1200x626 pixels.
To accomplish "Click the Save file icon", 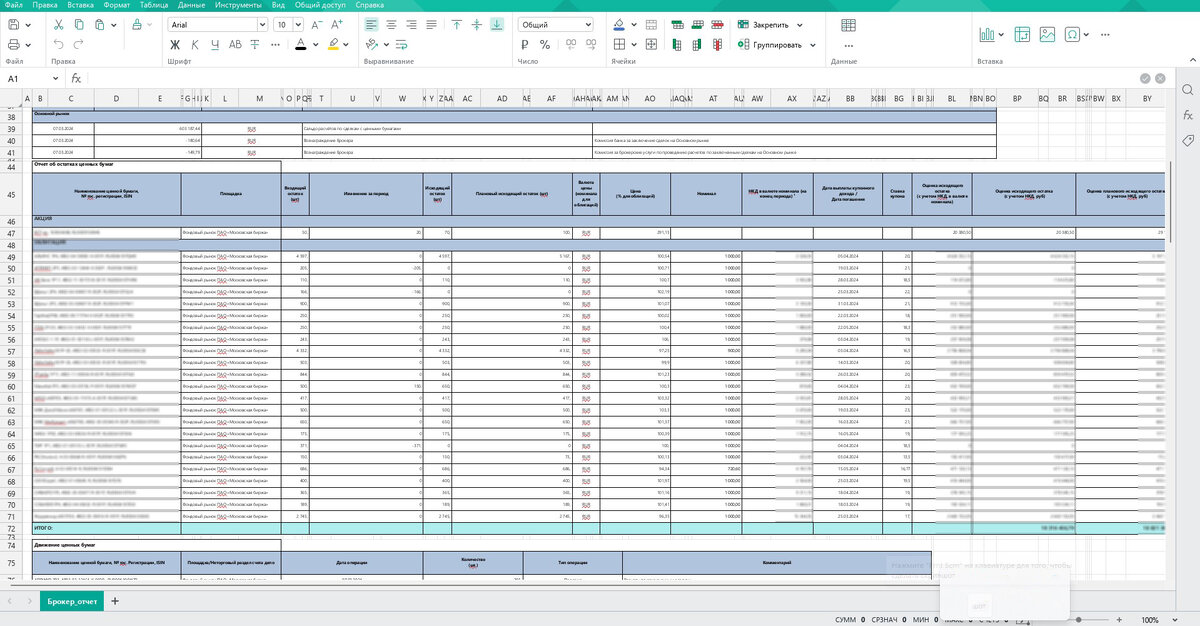I will [13, 24].
